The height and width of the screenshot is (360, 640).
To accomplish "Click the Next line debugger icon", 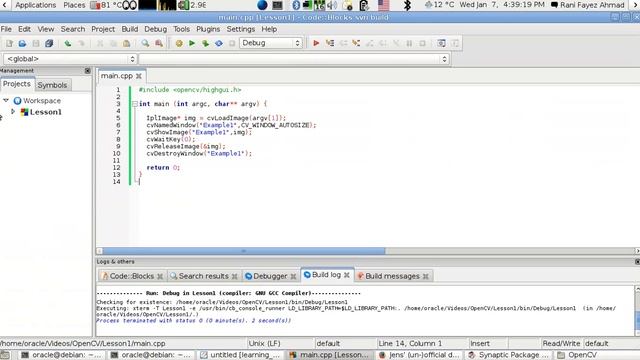I will pyautogui.click(x=343, y=43).
